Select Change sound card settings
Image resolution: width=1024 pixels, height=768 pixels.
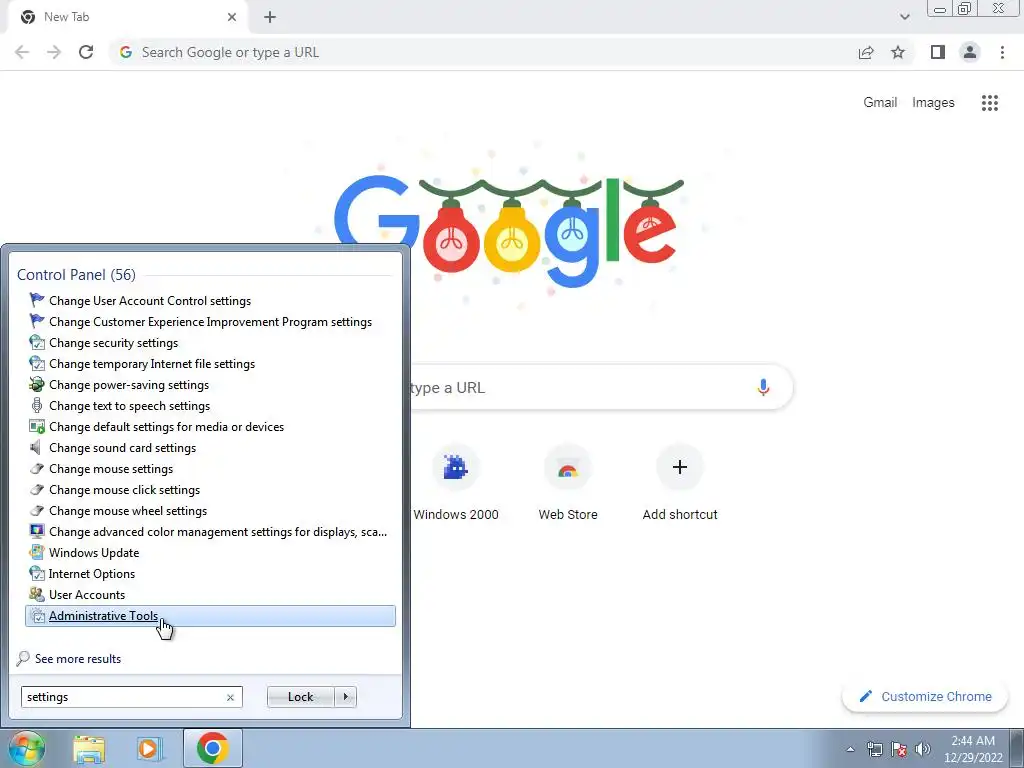(210, 448)
